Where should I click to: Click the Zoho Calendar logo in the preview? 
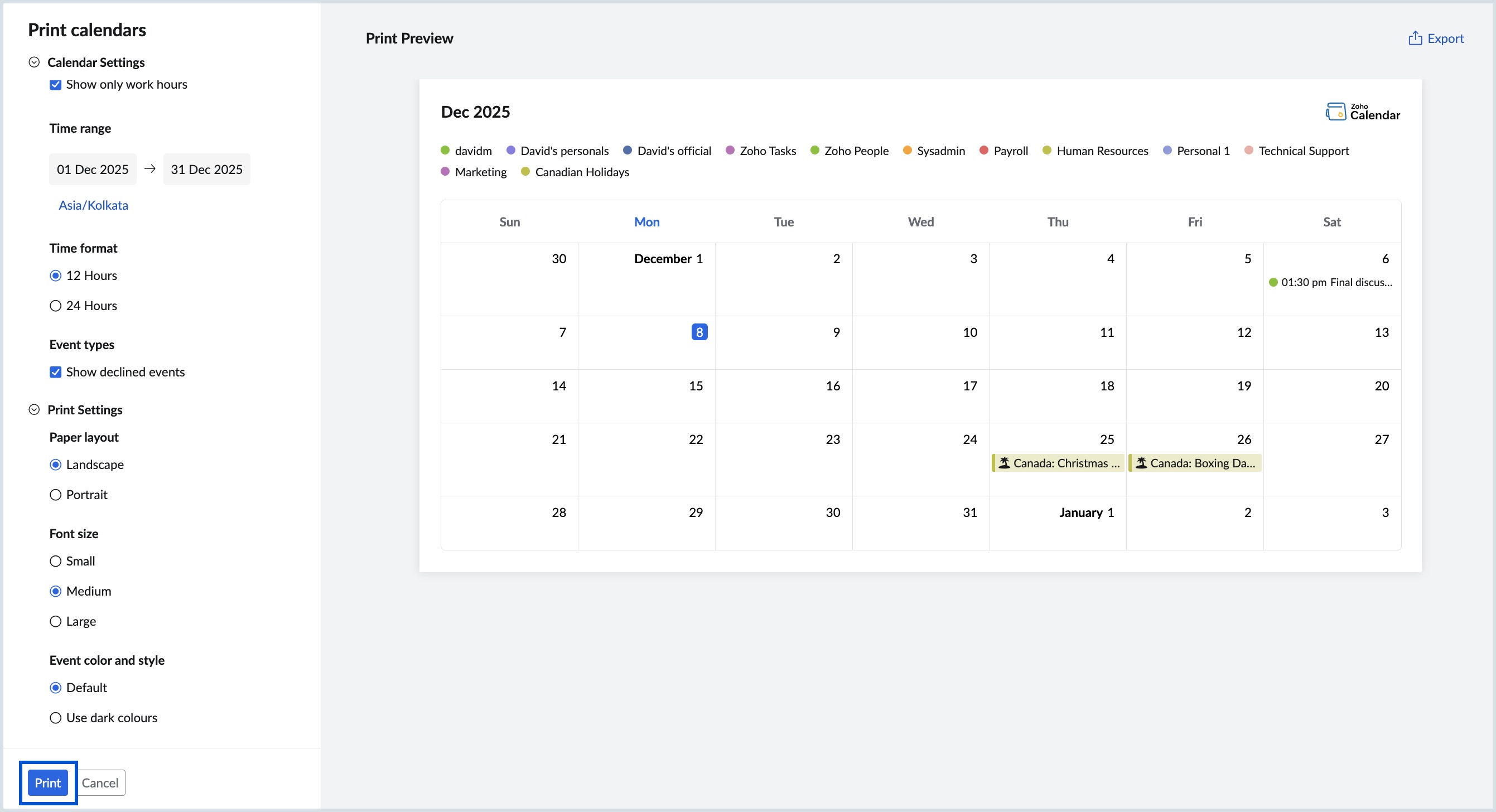coord(1363,112)
